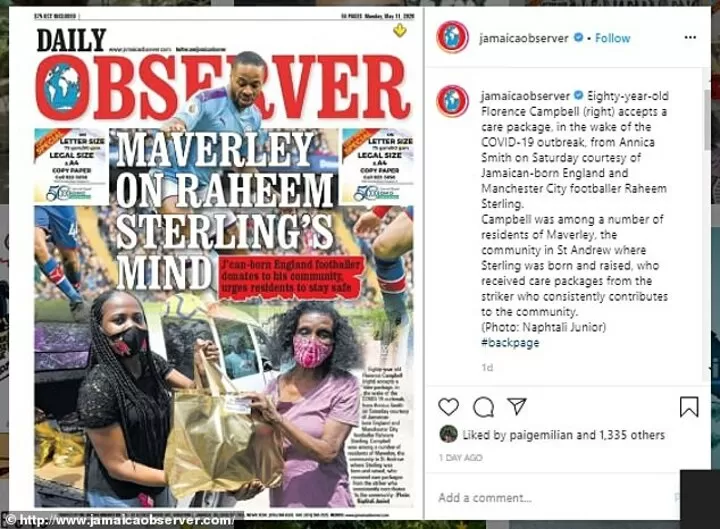Viewport: 720px width, 529px height.
Task: Open comments via speech bubble icon
Action: tap(483, 407)
